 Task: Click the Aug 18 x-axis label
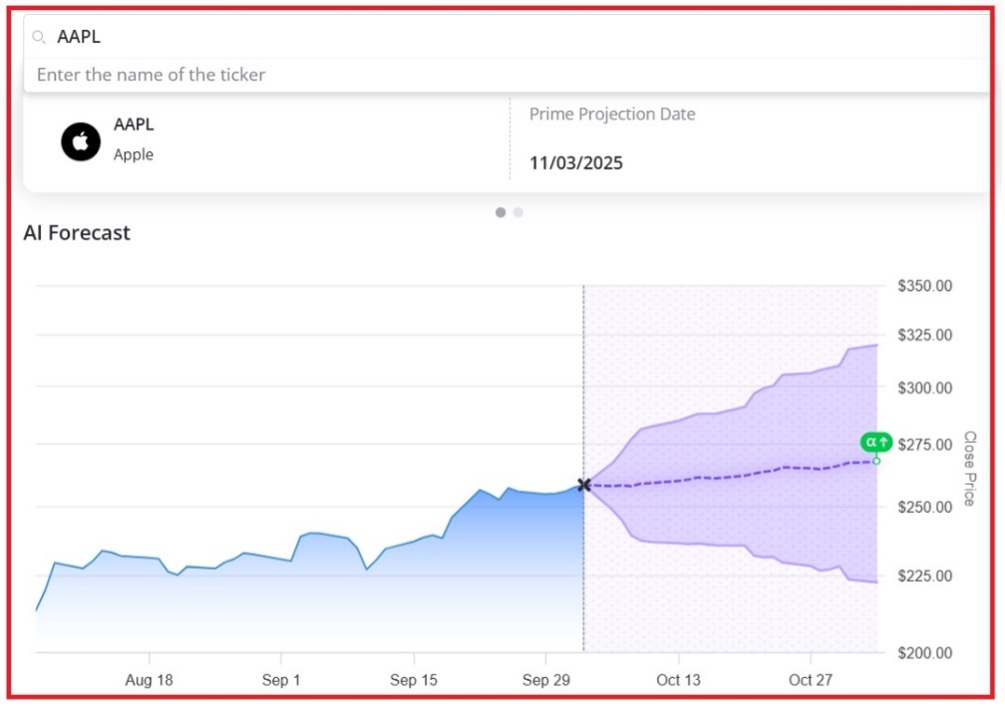[149, 680]
